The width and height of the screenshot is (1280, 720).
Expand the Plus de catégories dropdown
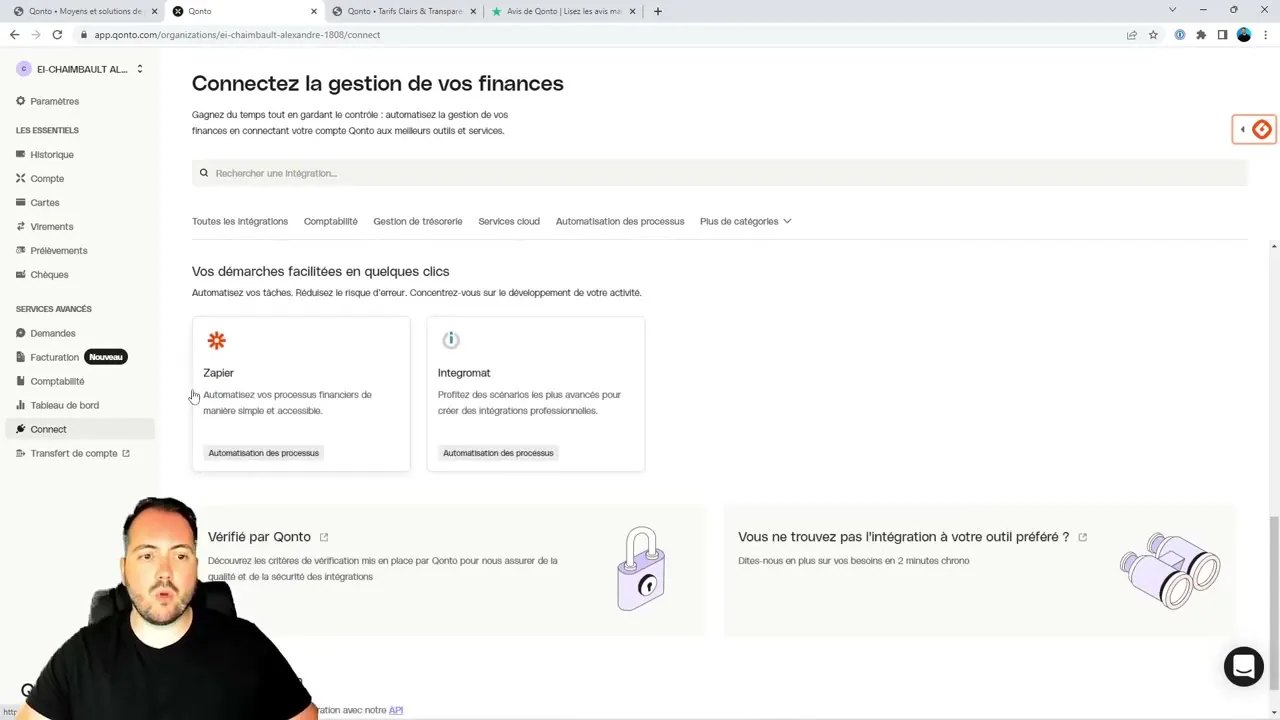click(x=745, y=221)
